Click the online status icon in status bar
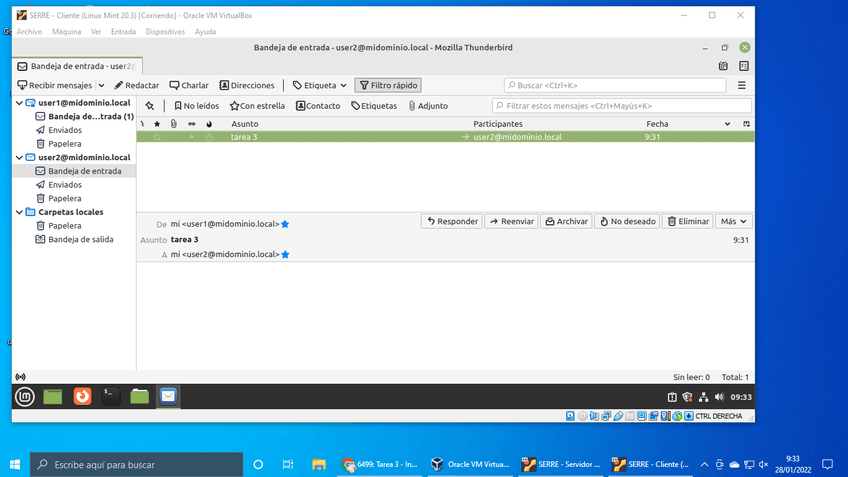 pos(21,377)
